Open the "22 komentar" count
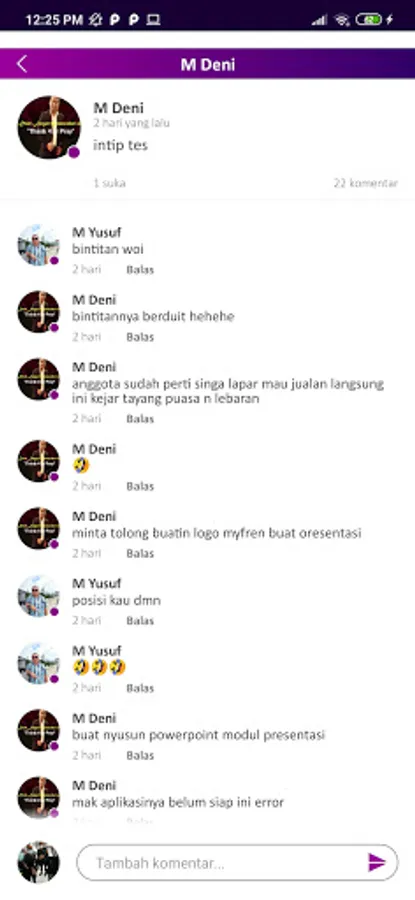The width and height of the screenshot is (415, 900). coord(366,183)
